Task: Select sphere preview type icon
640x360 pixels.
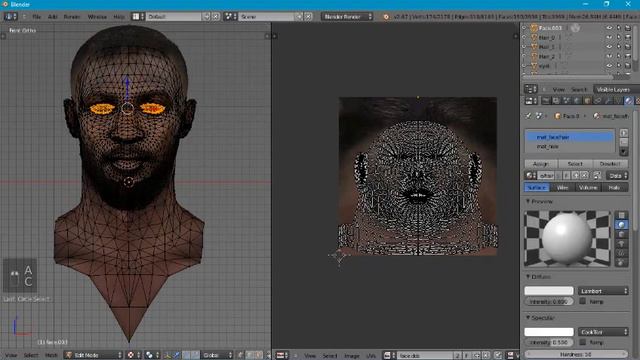Action: click(x=621, y=224)
